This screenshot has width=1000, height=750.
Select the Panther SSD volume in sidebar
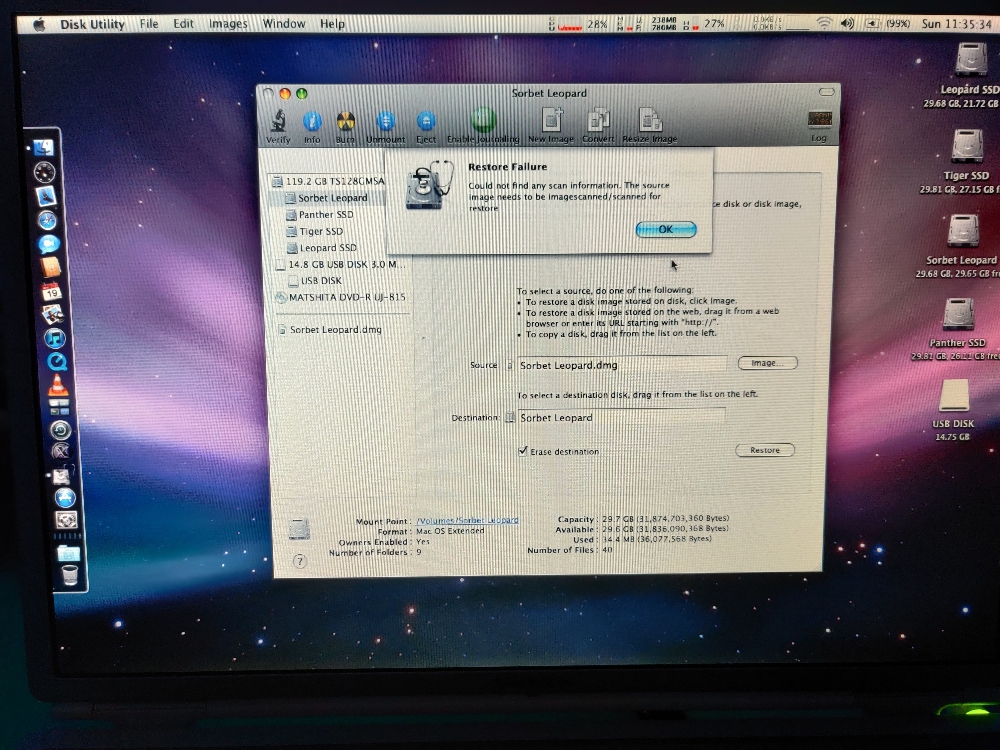pyautogui.click(x=320, y=215)
